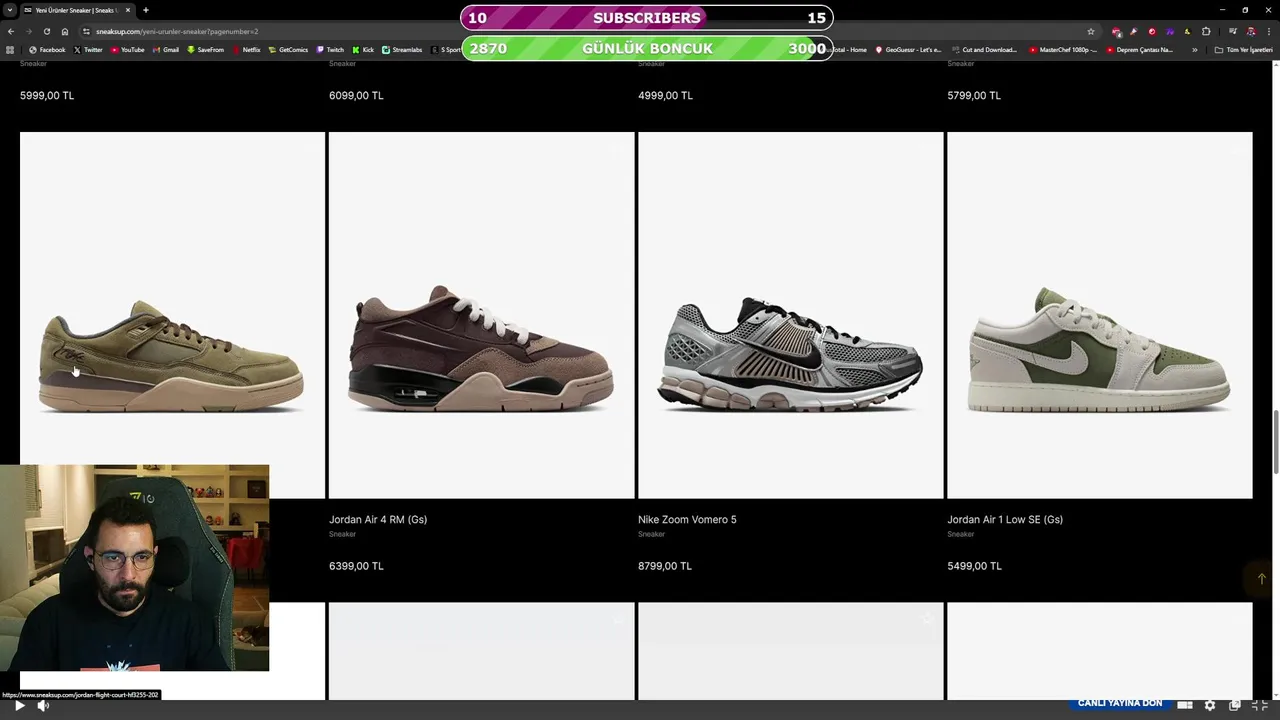The width and height of the screenshot is (1280, 720).
Task: Click the 6399,00 TL price
Action: [356, 566]
